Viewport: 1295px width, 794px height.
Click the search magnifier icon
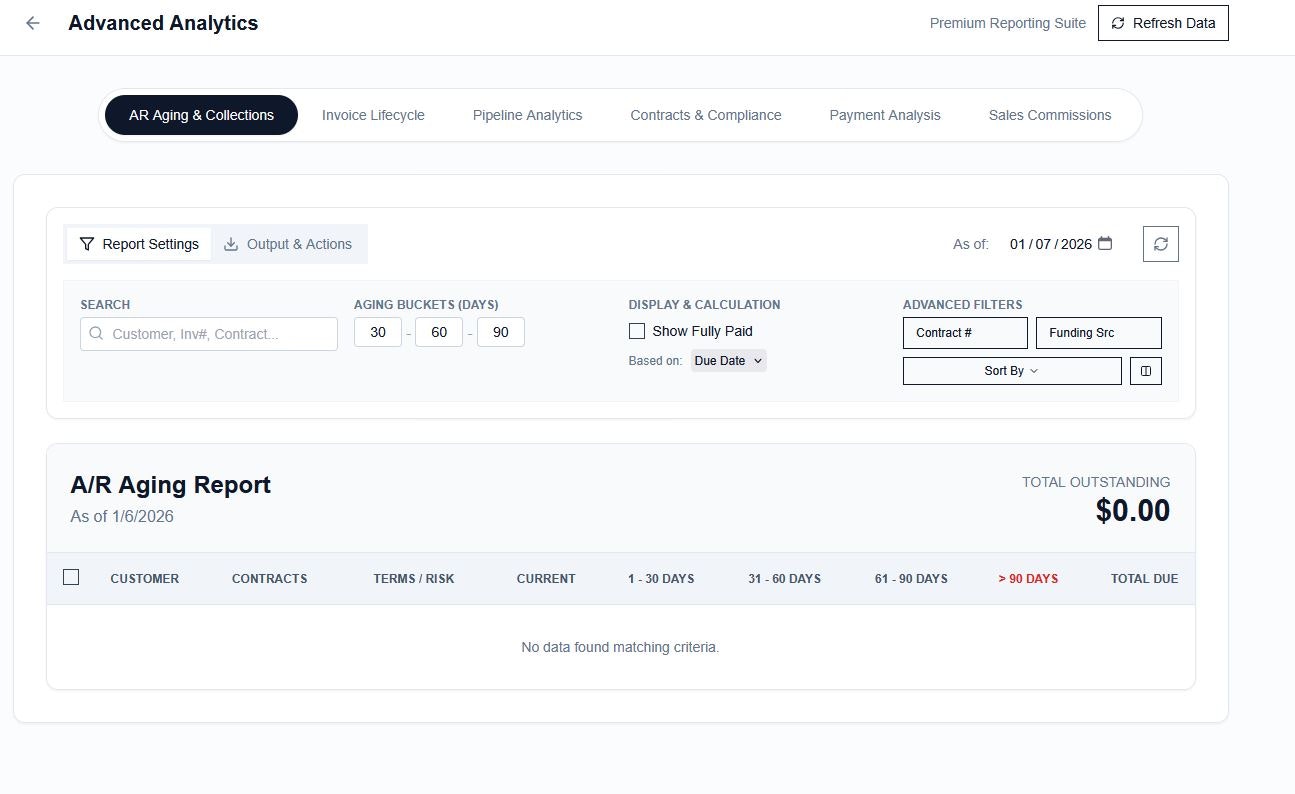coord(95,333)
